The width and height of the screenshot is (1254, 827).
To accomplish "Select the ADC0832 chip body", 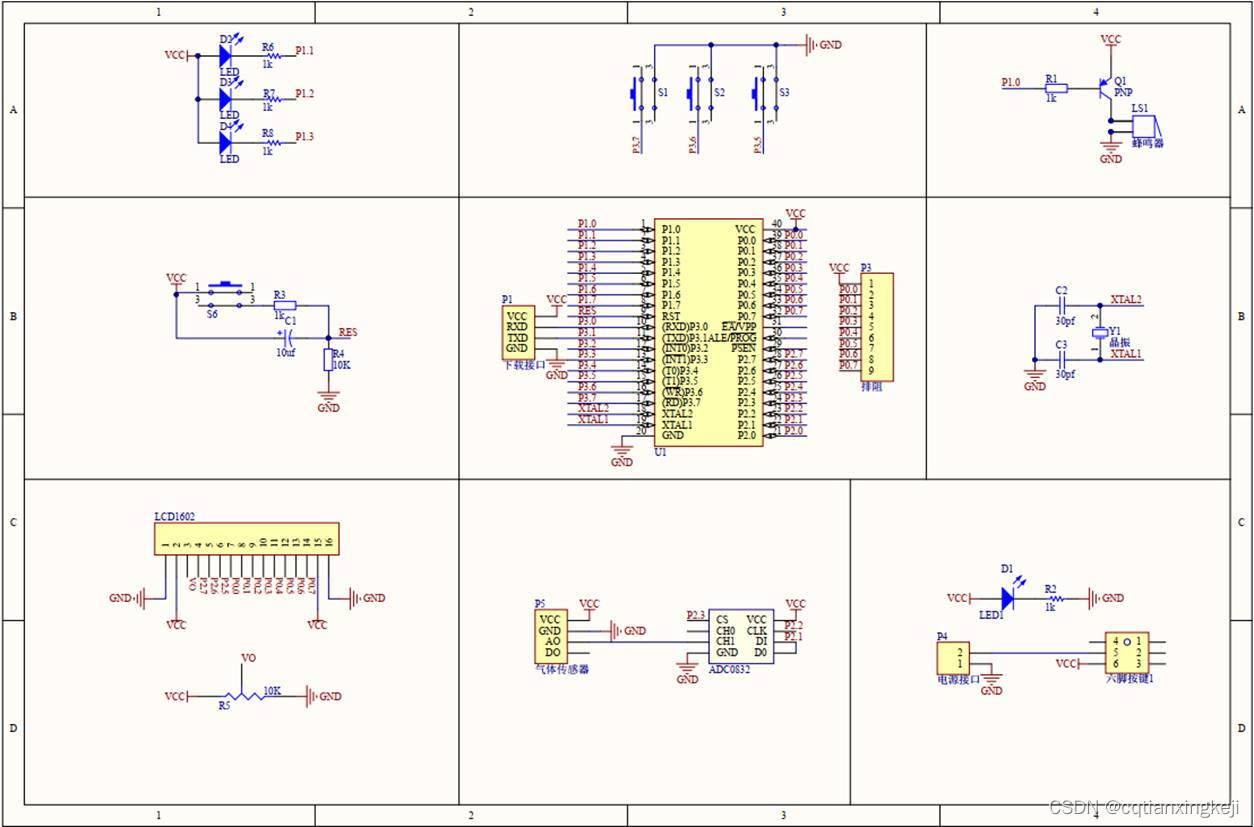I will pyautogui.click(x=743, y=635).
